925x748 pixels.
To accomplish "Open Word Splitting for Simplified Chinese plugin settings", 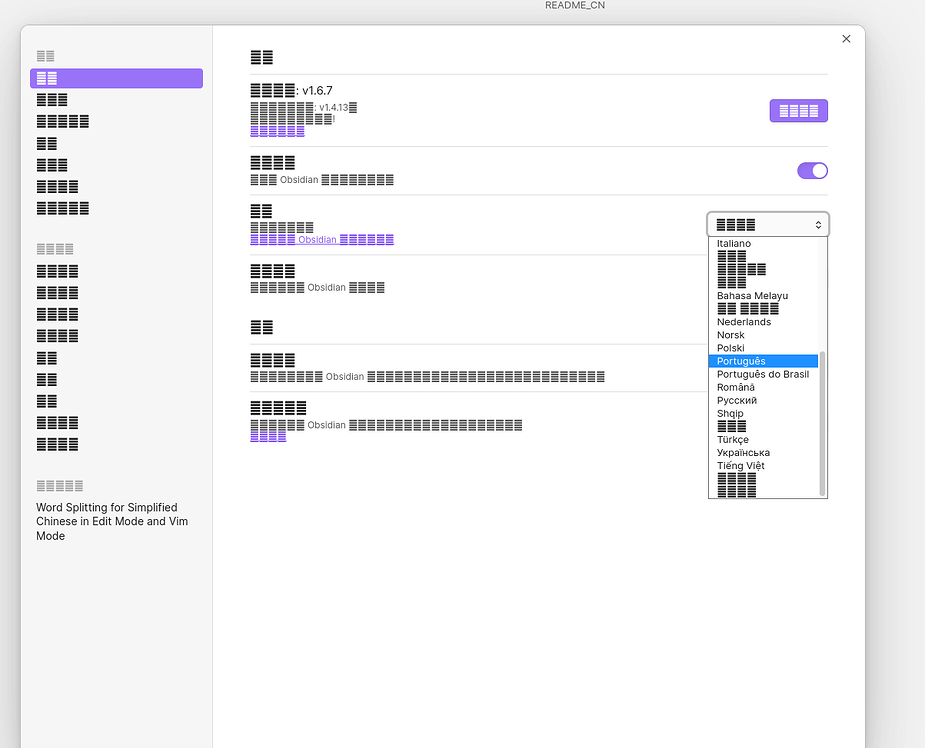I will pyautogui.click(x=112, y=521).
